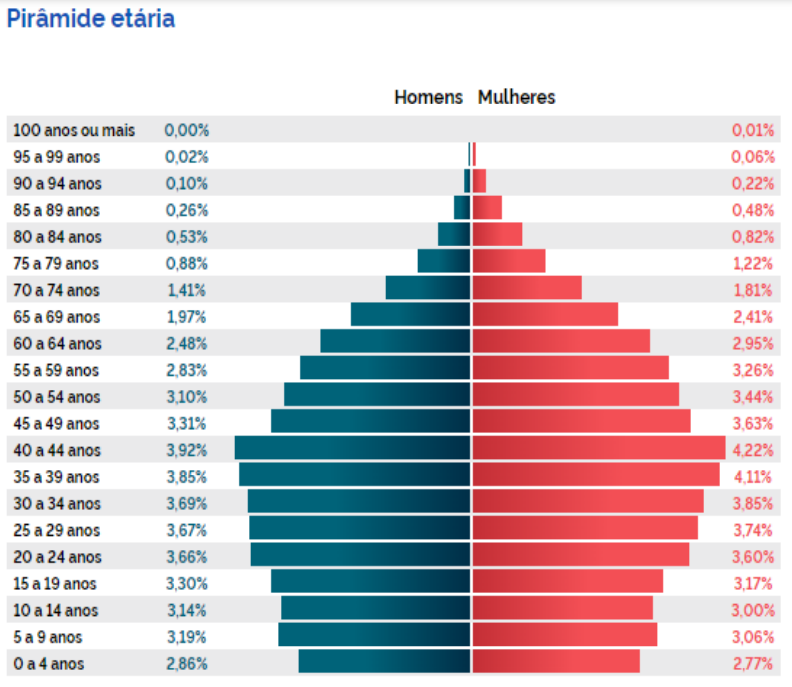Click the women bar for 0 a 4 anos
Viewport: 792px width, 687px height.
coord(556,661)
